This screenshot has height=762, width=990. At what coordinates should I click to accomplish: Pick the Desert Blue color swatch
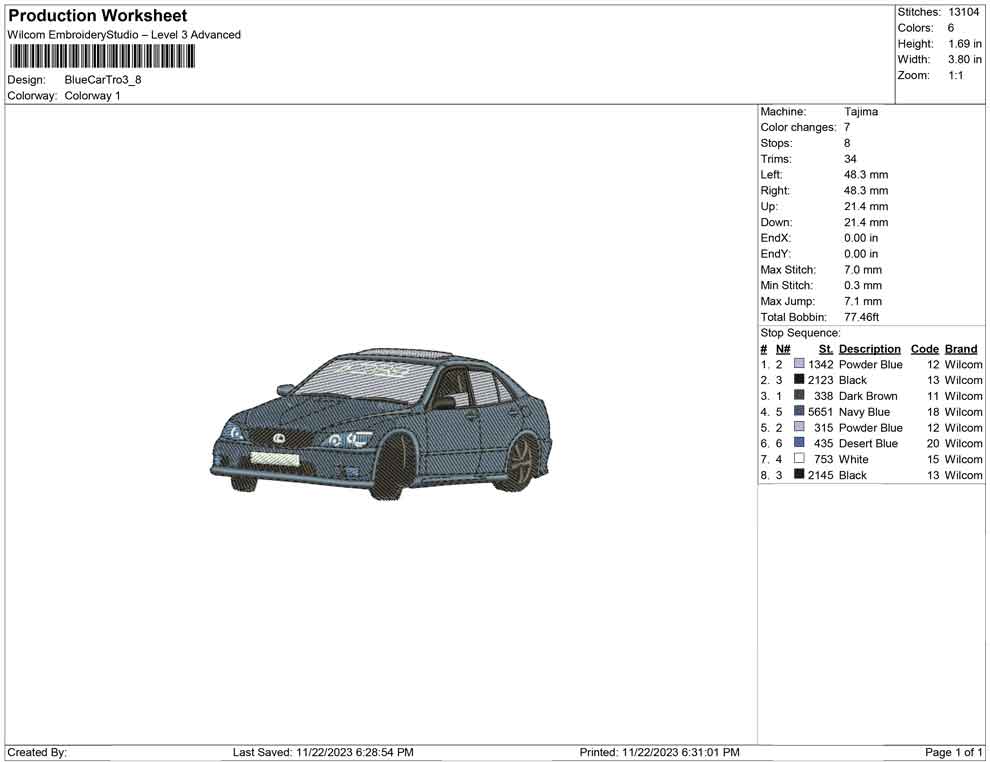[799, 443]
